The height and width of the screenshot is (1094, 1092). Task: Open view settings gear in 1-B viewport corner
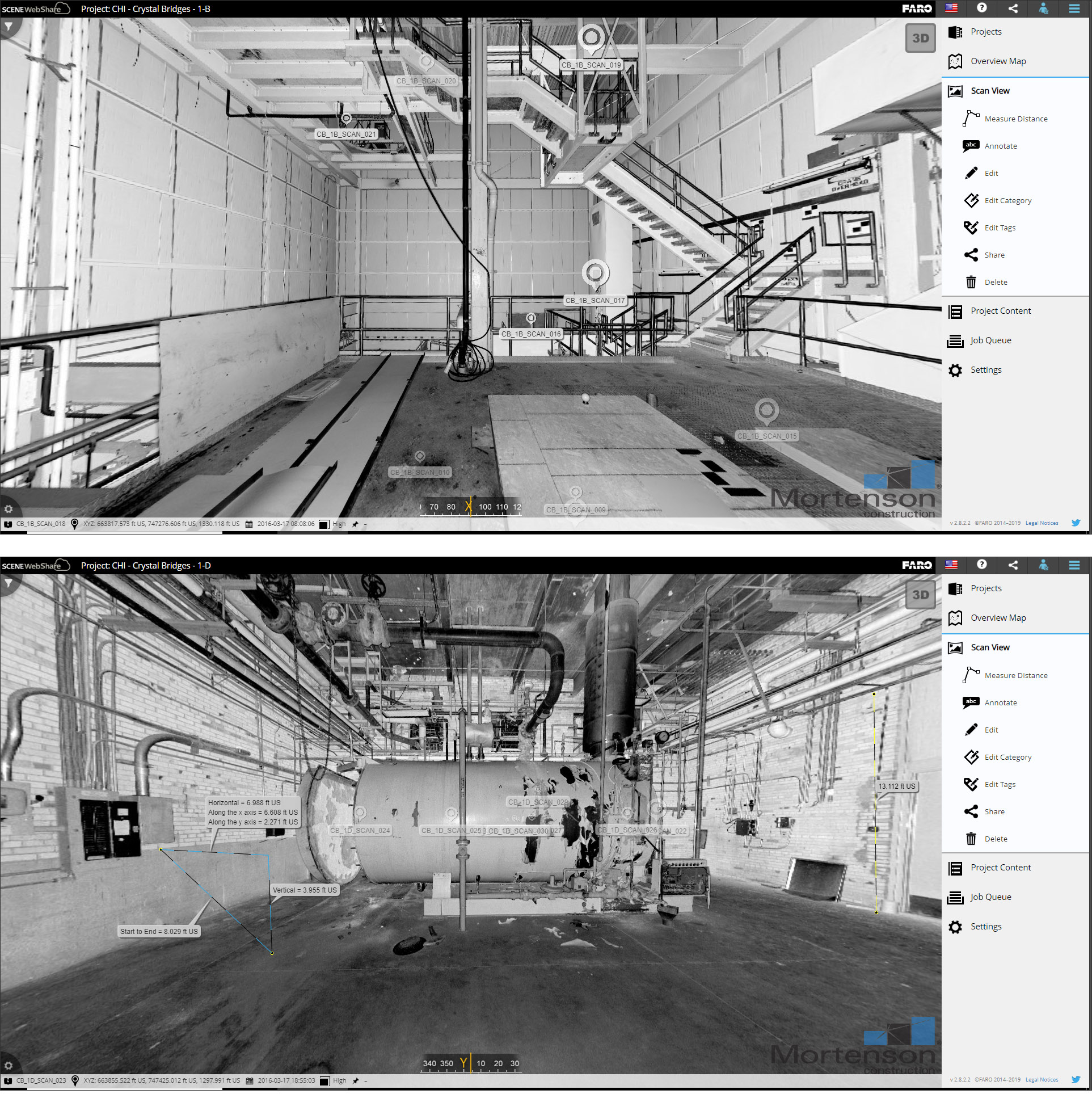pos(9,509)
